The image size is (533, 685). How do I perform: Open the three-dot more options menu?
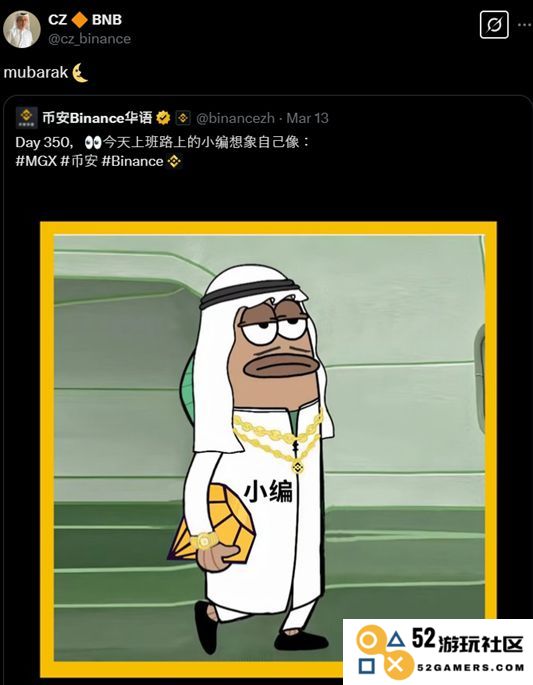pyautogui.click(x=525, y=25)
